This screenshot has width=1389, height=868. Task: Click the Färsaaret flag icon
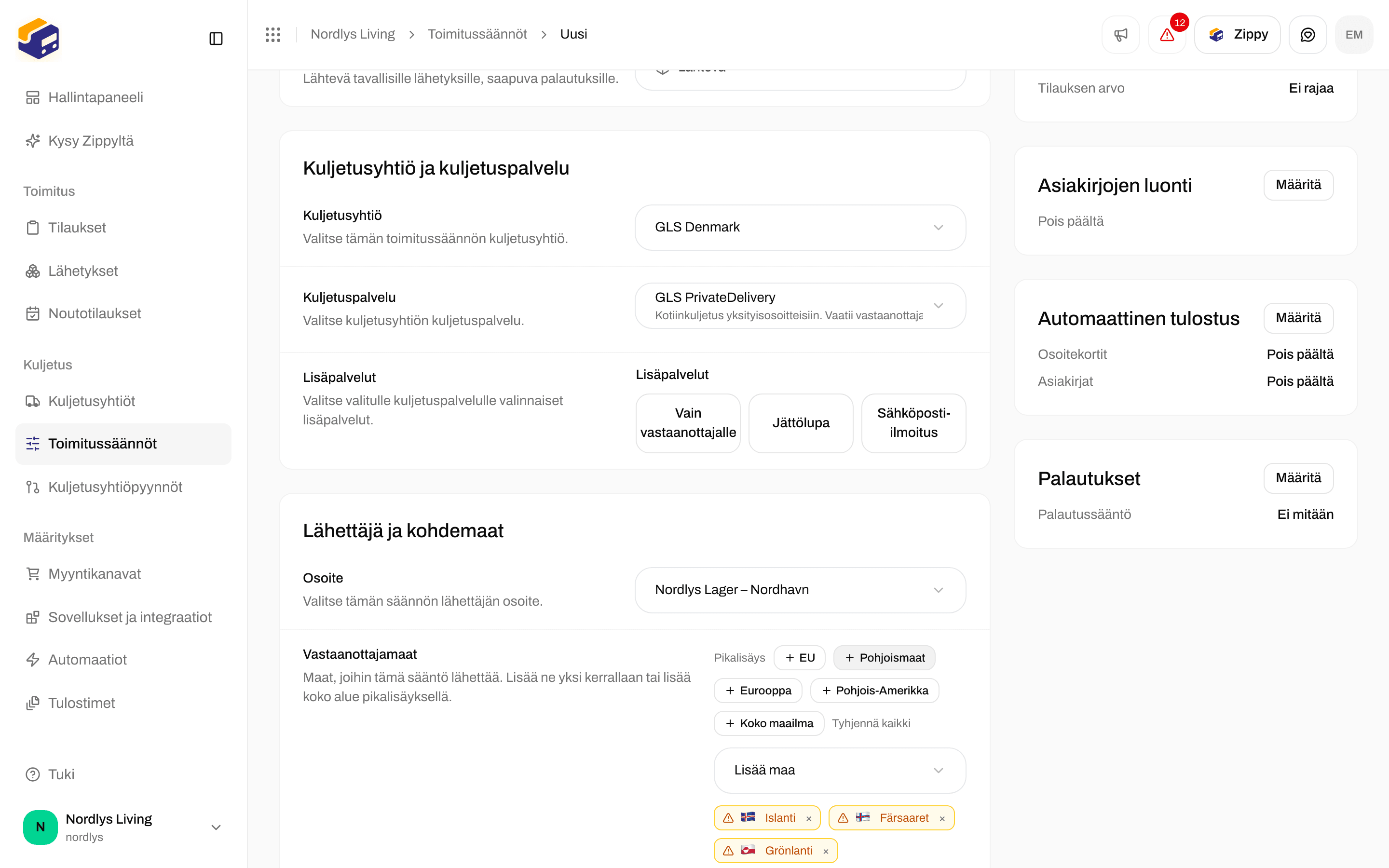click(863, 817)
